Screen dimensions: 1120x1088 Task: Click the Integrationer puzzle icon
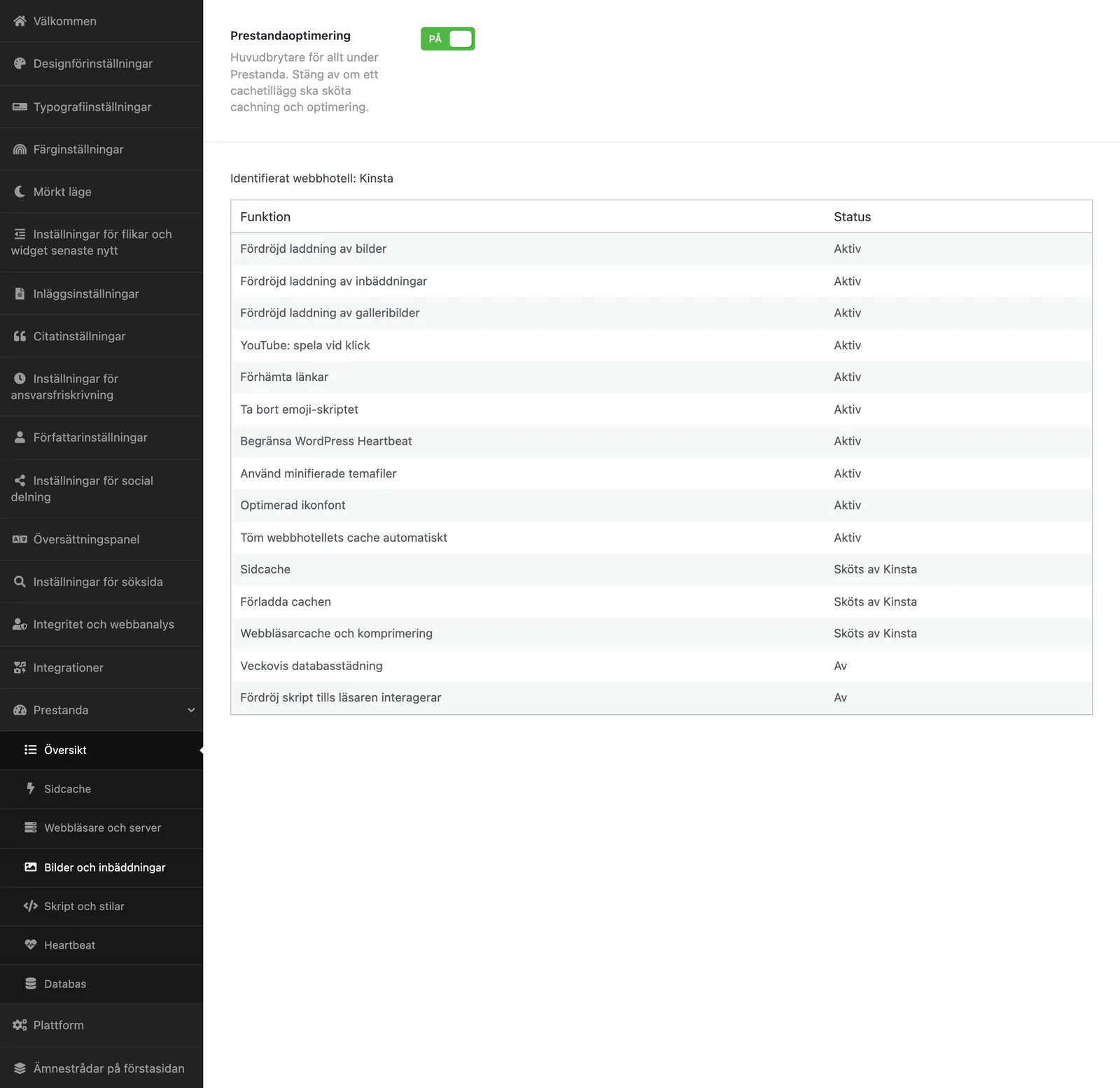pyautogui.click(x=20, y=668)
